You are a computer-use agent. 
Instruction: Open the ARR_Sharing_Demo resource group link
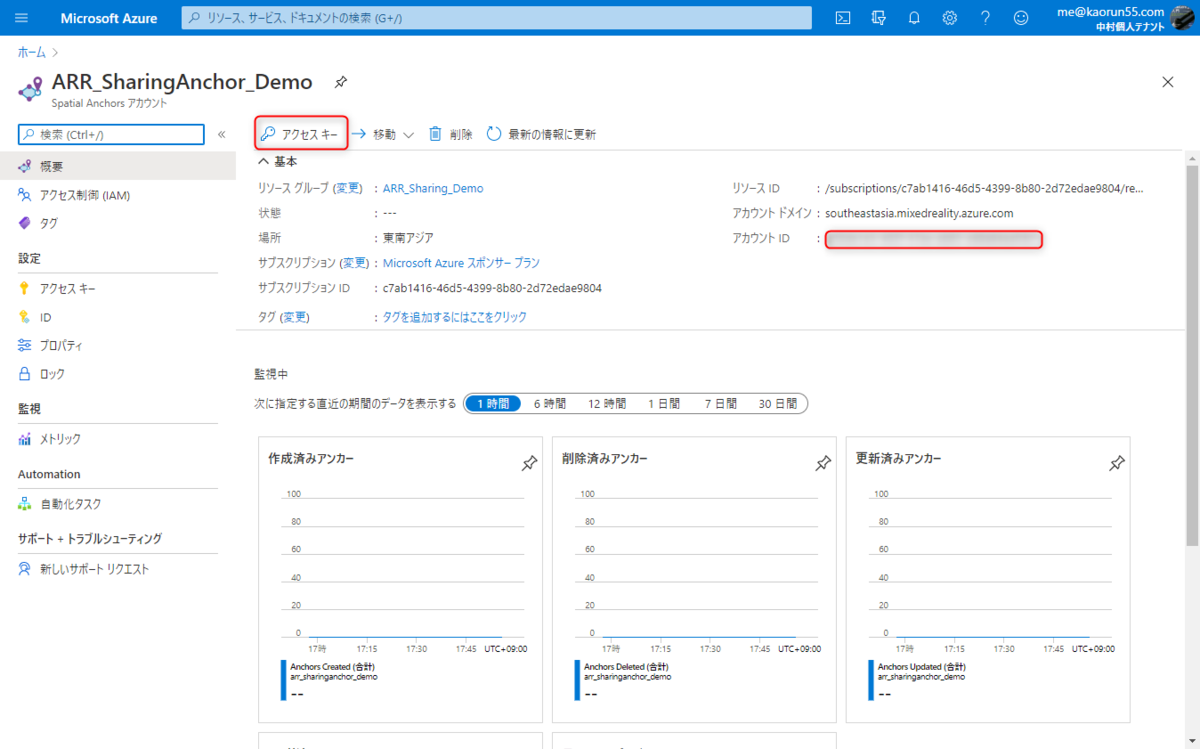(x=433, y=188)
